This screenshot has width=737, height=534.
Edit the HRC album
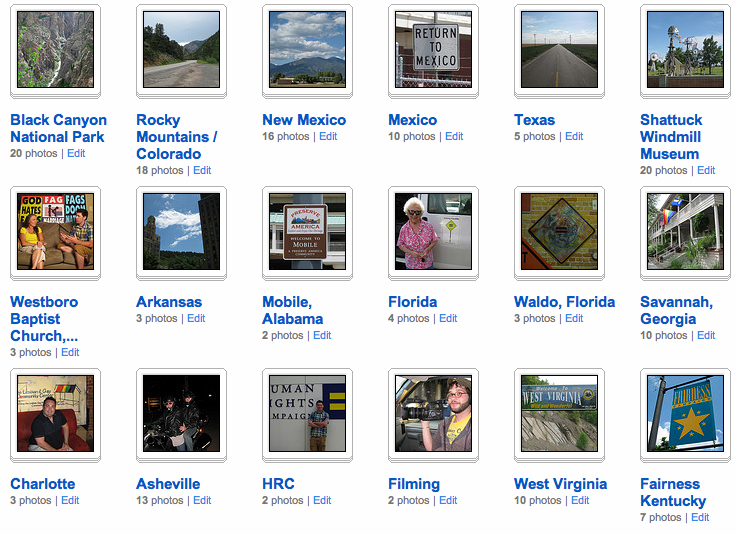322,500
